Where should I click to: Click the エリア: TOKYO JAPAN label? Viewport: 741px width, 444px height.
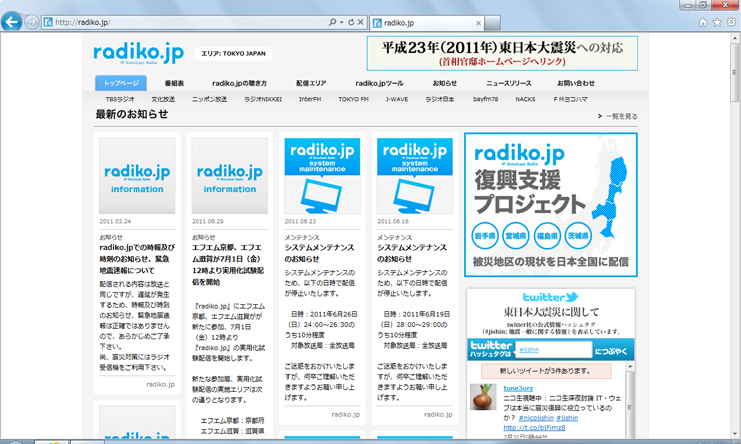click(233, 53)
